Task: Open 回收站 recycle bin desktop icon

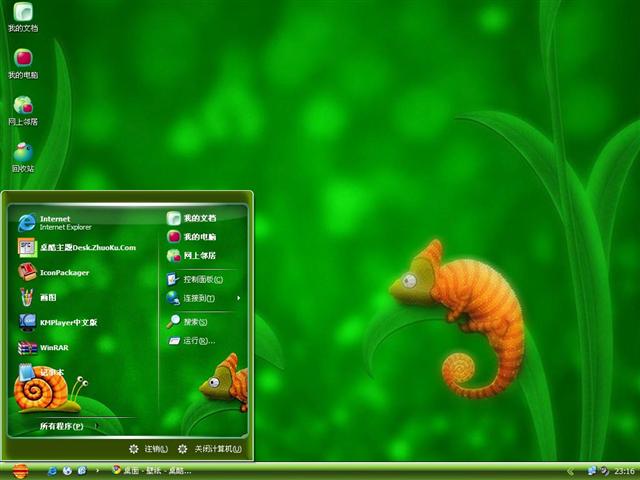Action: pyautogui.click(x=23, y=158)
